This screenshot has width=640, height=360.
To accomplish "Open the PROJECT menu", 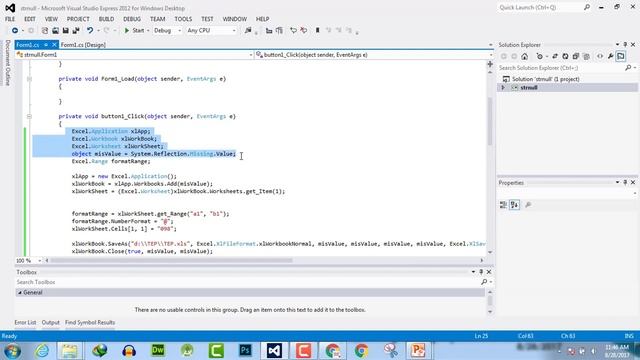I will pyautogui.click(x=78, y=19).
